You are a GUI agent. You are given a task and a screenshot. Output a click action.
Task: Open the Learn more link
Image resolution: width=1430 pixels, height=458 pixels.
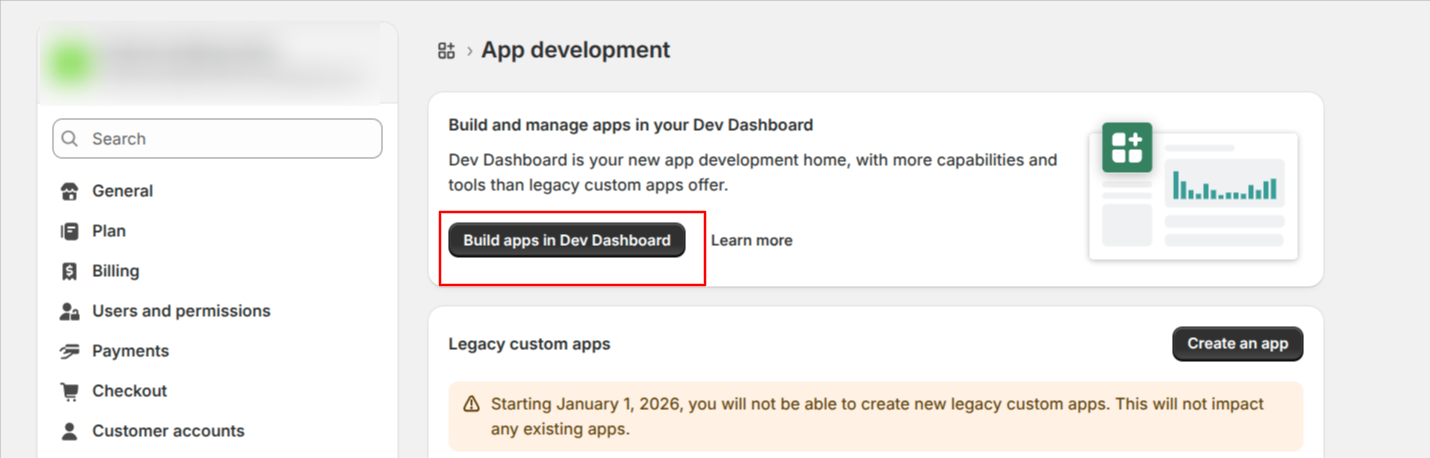tap(751, 240)
